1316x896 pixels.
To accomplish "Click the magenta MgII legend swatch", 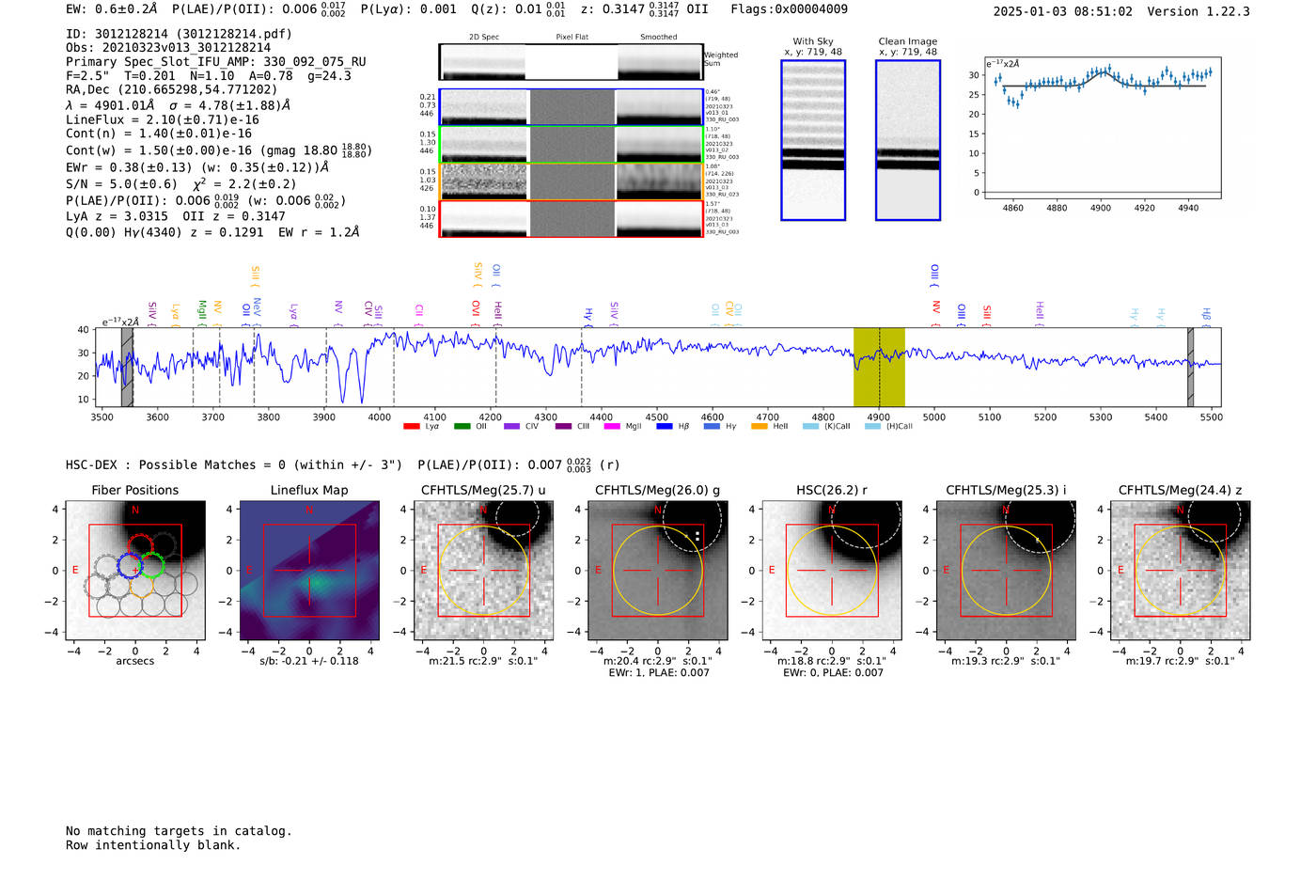I will click(x=612, y=427).
